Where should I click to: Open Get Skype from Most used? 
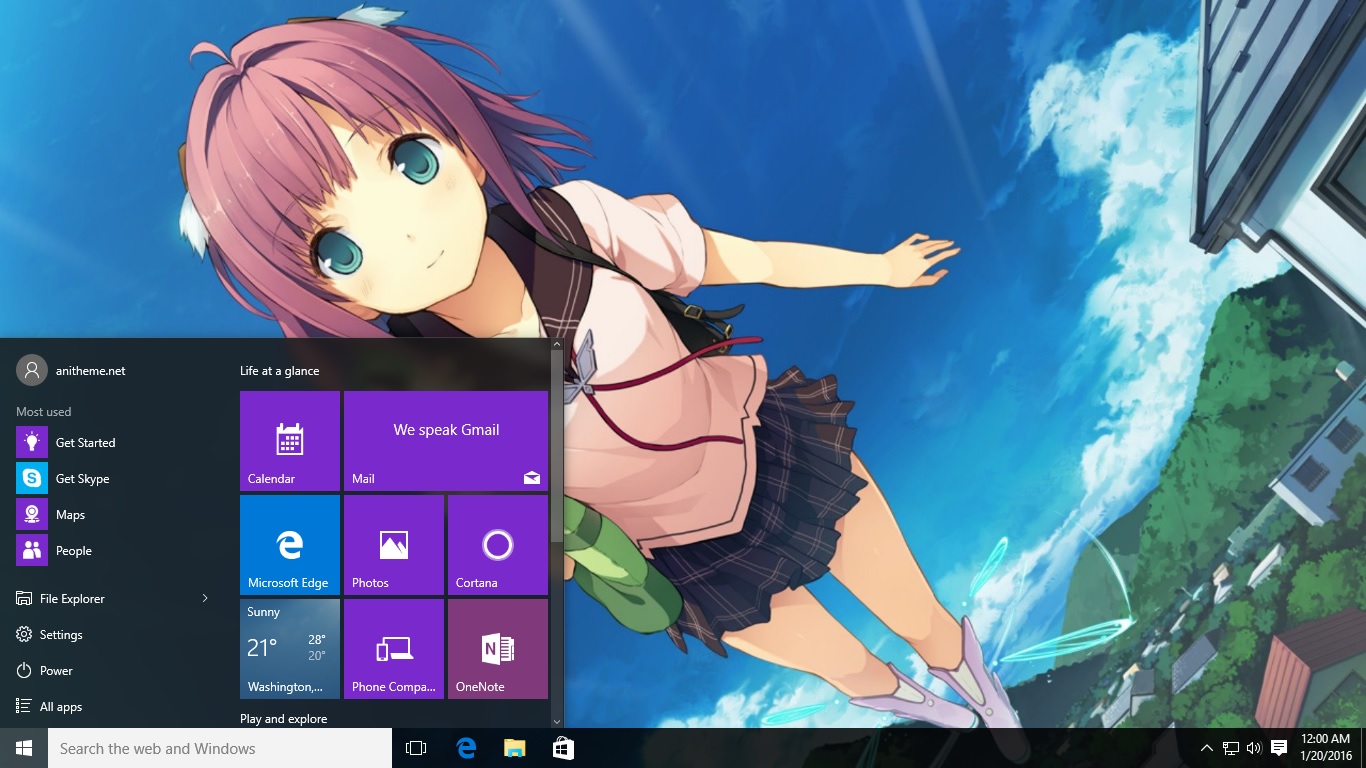pyautogui.click(x=82, y=479)
